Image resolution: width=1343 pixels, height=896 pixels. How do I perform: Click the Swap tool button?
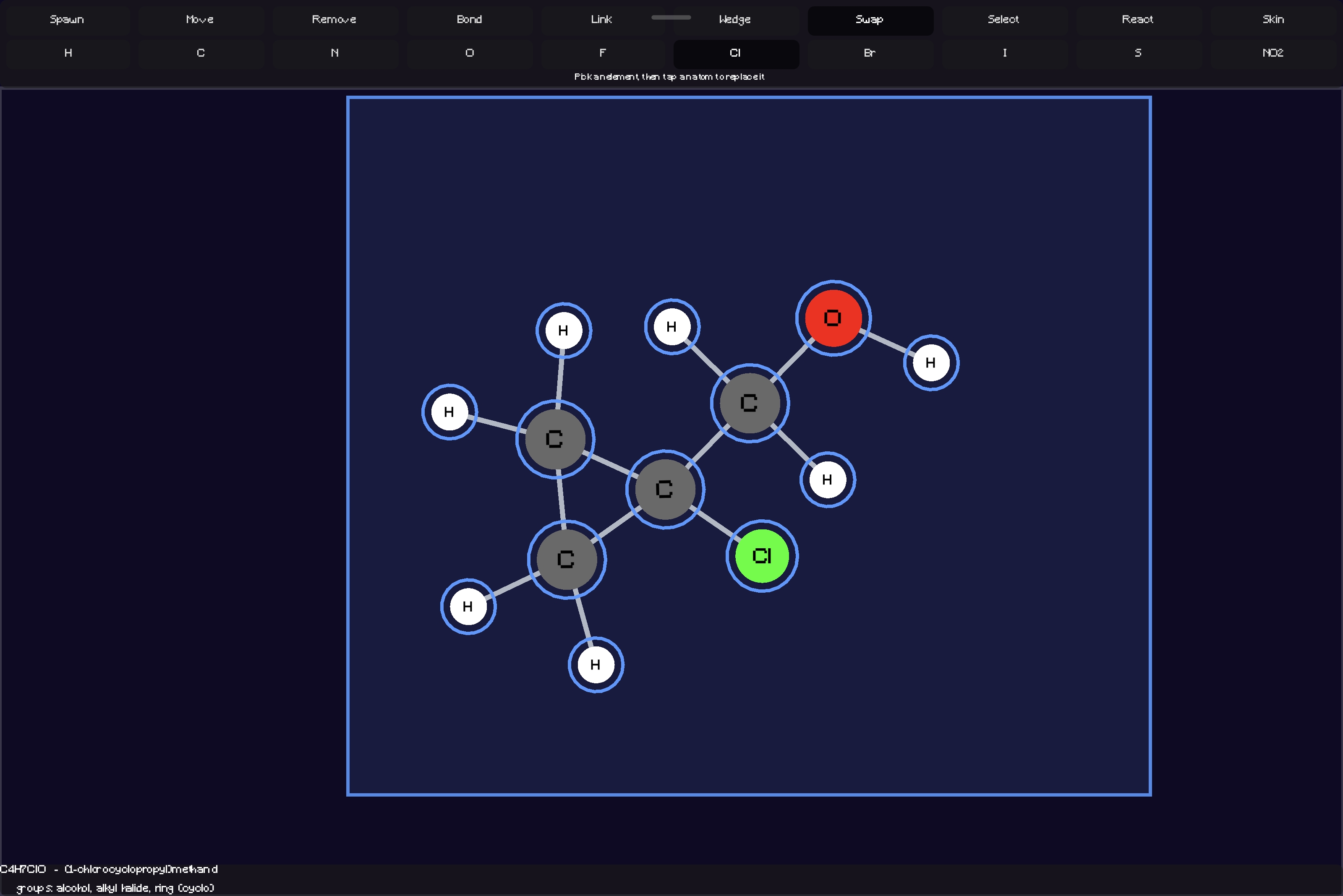click(870, 20)
